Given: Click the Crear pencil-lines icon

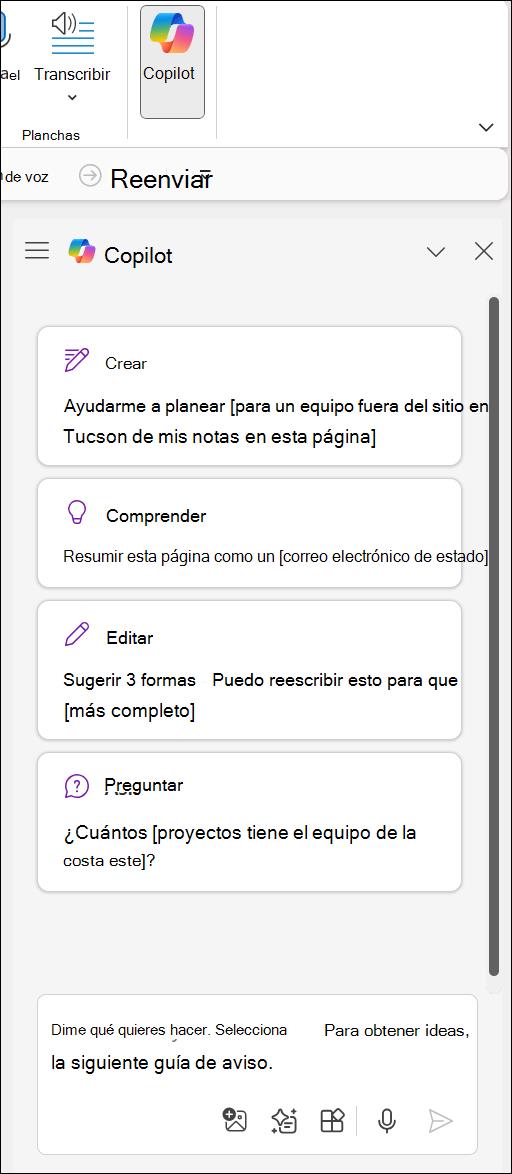Looking at the screenshot, I should (x=76, y=361).
